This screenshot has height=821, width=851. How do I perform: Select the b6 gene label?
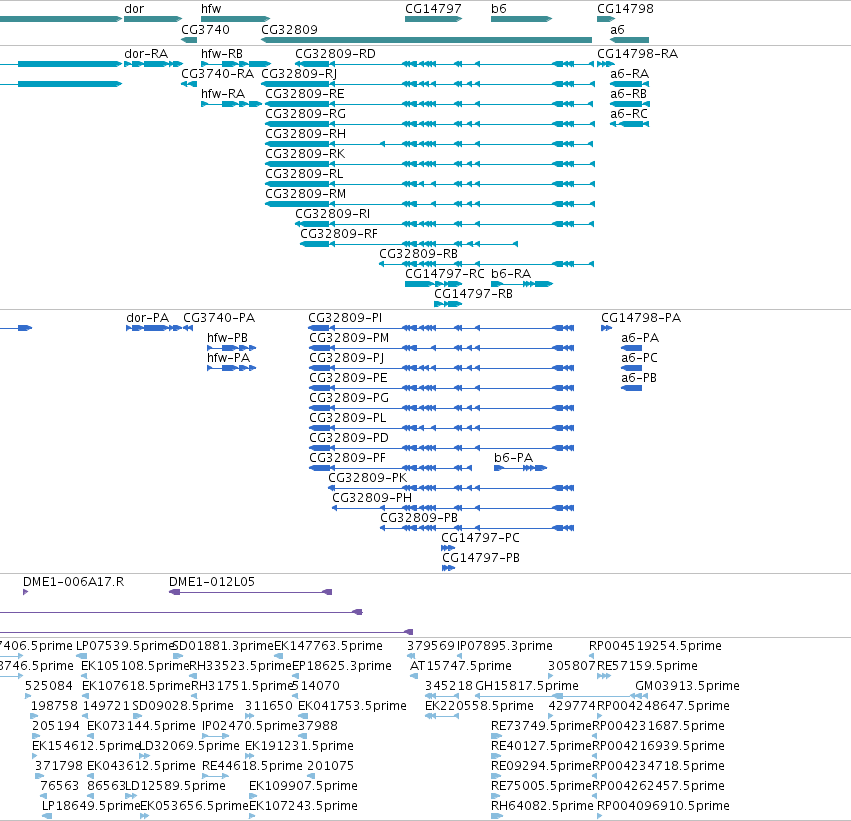pyautogui.click(x=499, y=9)
